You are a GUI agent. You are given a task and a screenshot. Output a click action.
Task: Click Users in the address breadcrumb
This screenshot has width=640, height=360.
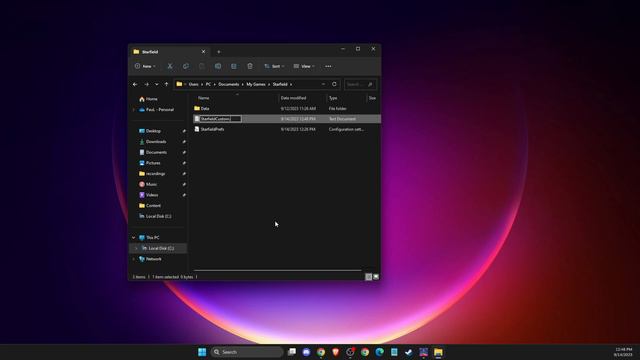tap(193, 84)
